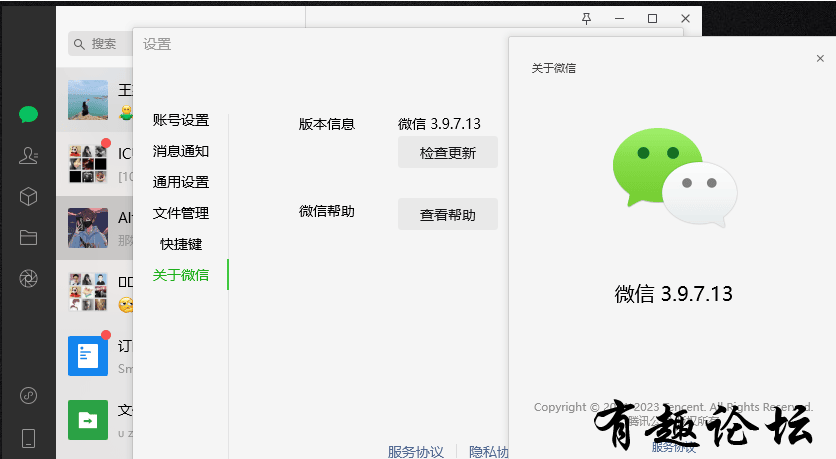The image size is (836, 459).
Task: Click the 搜索 search field in chat list
Action: [x=100, y=44]
